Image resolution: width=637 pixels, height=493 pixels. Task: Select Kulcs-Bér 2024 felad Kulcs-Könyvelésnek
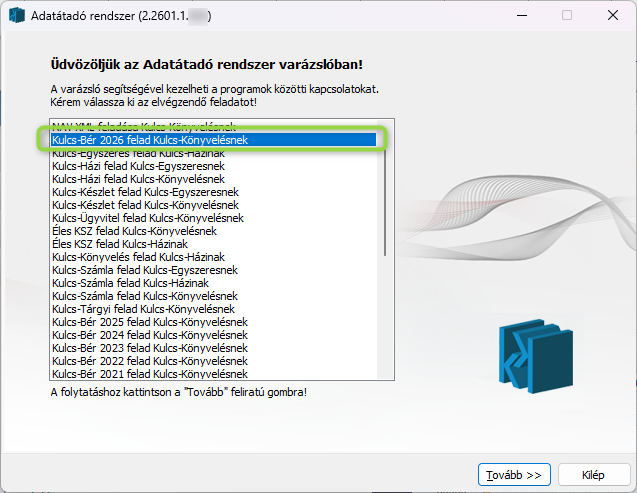(x=214, y=335)
